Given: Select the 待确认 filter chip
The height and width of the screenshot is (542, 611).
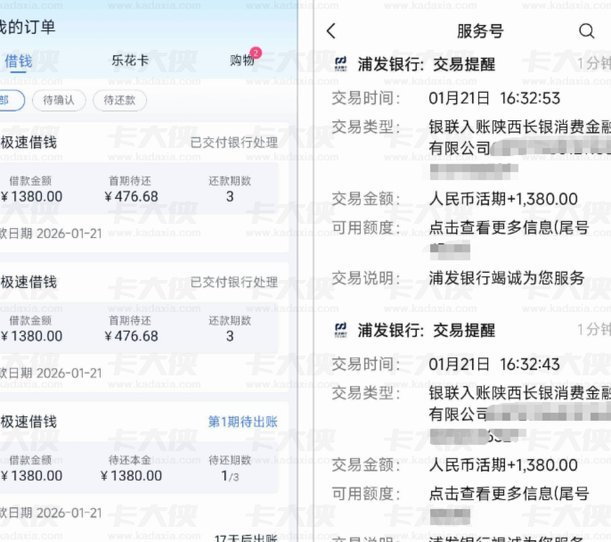Looking at the screenshot, I should 58,100.
